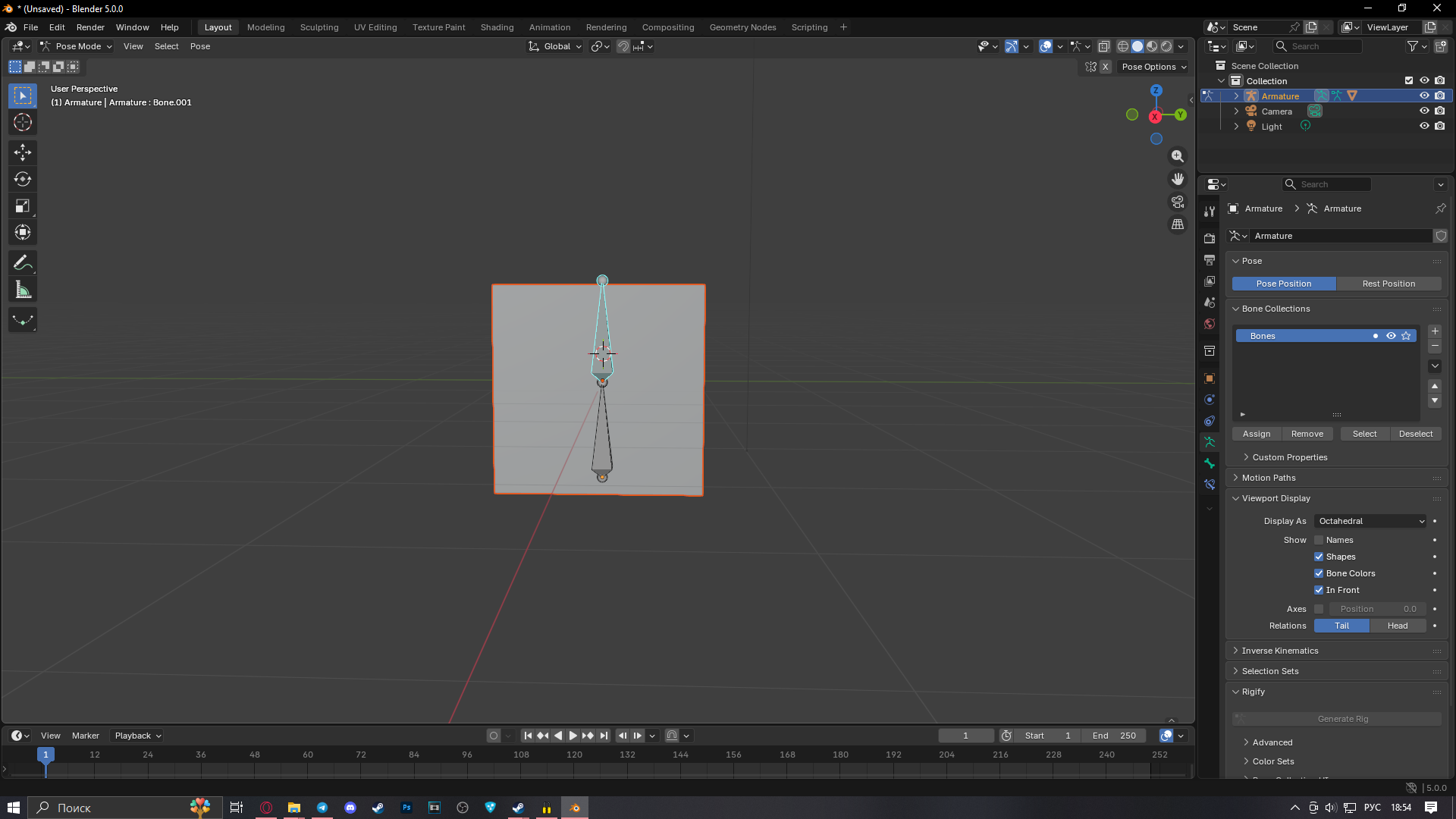
Task: Open the Render menu
Action: click(90, 27)
